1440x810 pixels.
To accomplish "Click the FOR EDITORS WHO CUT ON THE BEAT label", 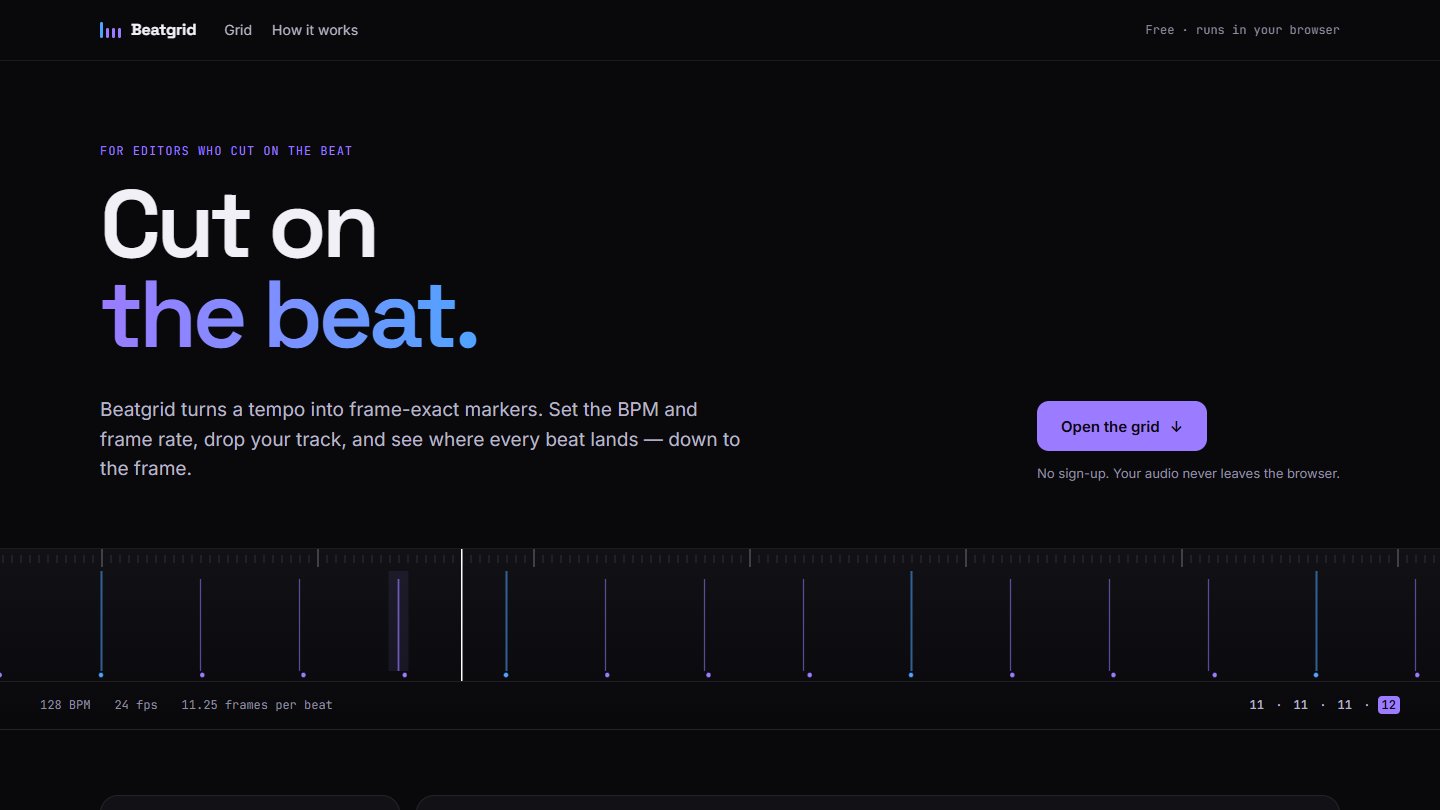I will tap(226, 151).
